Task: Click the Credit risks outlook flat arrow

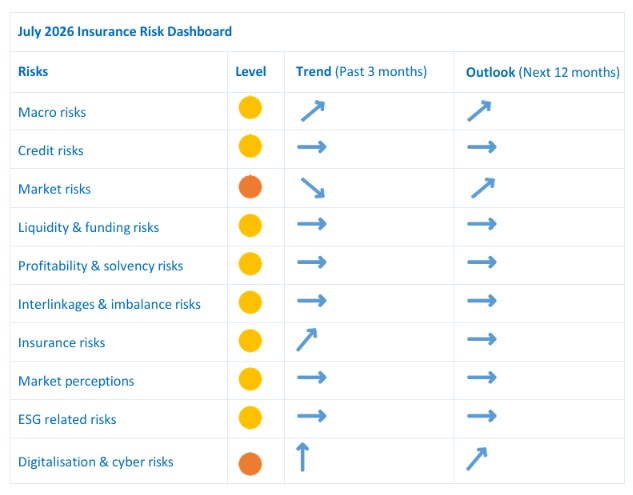Action: click(482, 147)
